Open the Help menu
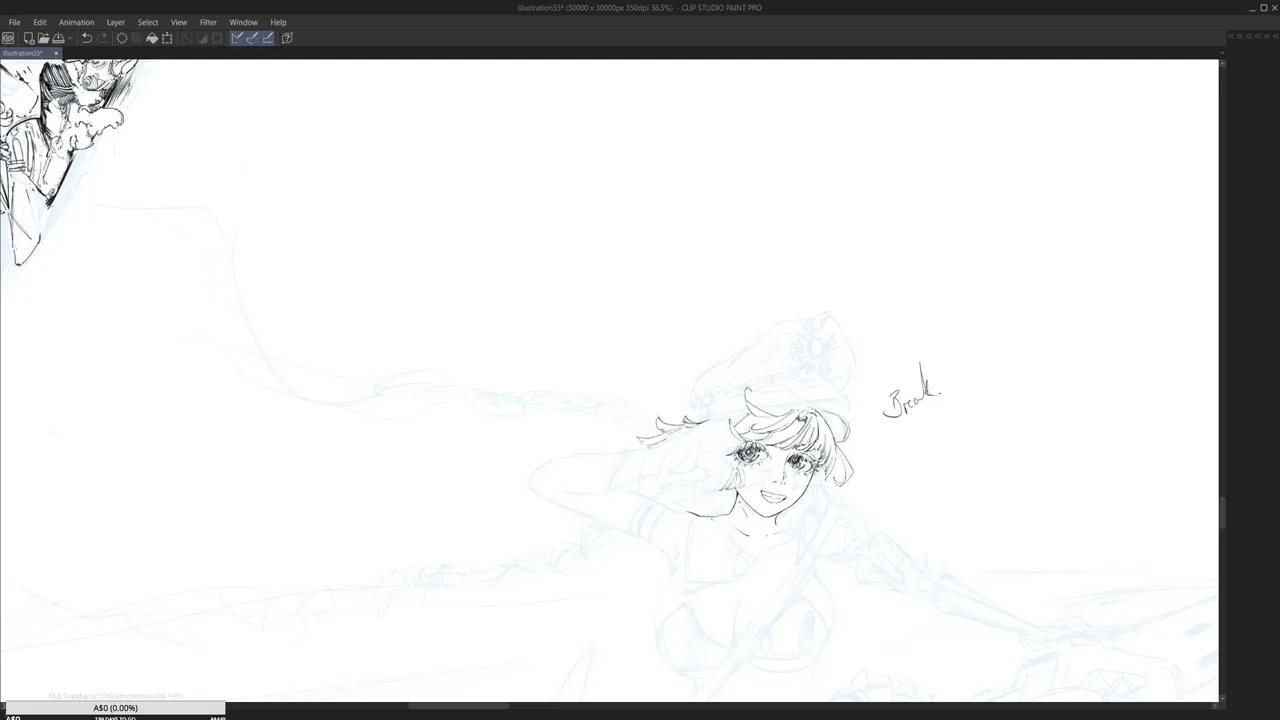The image size is (1280, 720). click(x=278, y=22)
